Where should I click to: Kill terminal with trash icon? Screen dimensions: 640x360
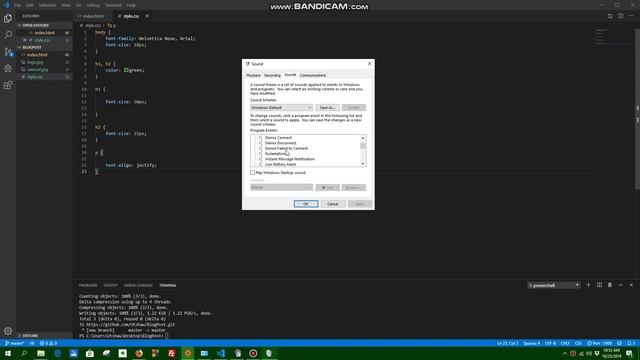pos(610,285)
